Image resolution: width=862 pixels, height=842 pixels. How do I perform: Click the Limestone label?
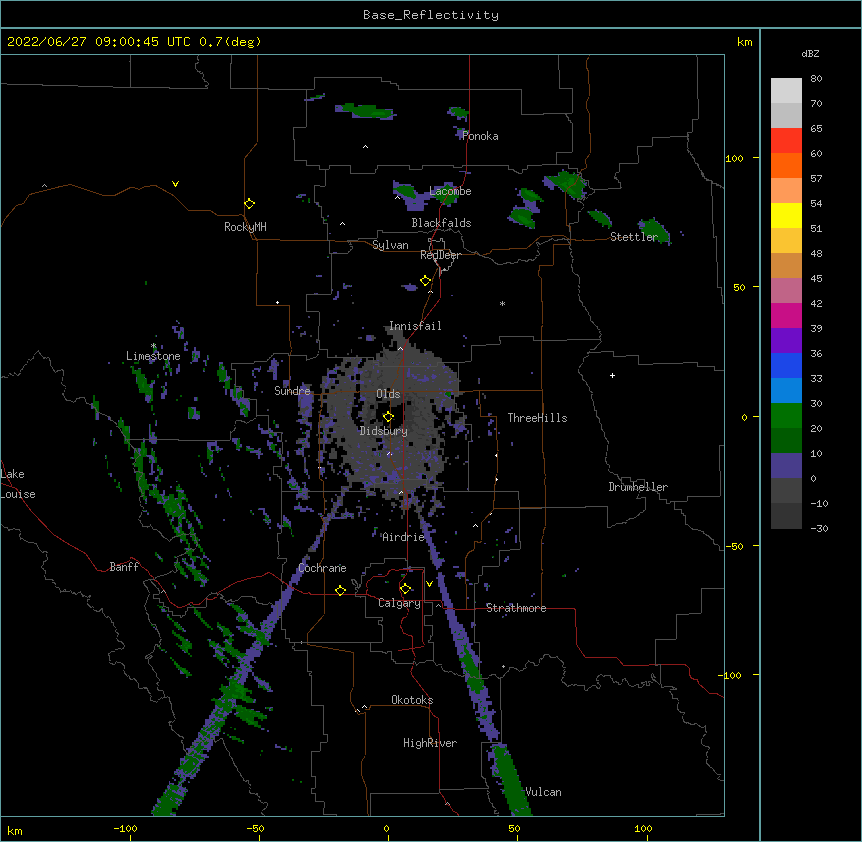tap(153, 356)
